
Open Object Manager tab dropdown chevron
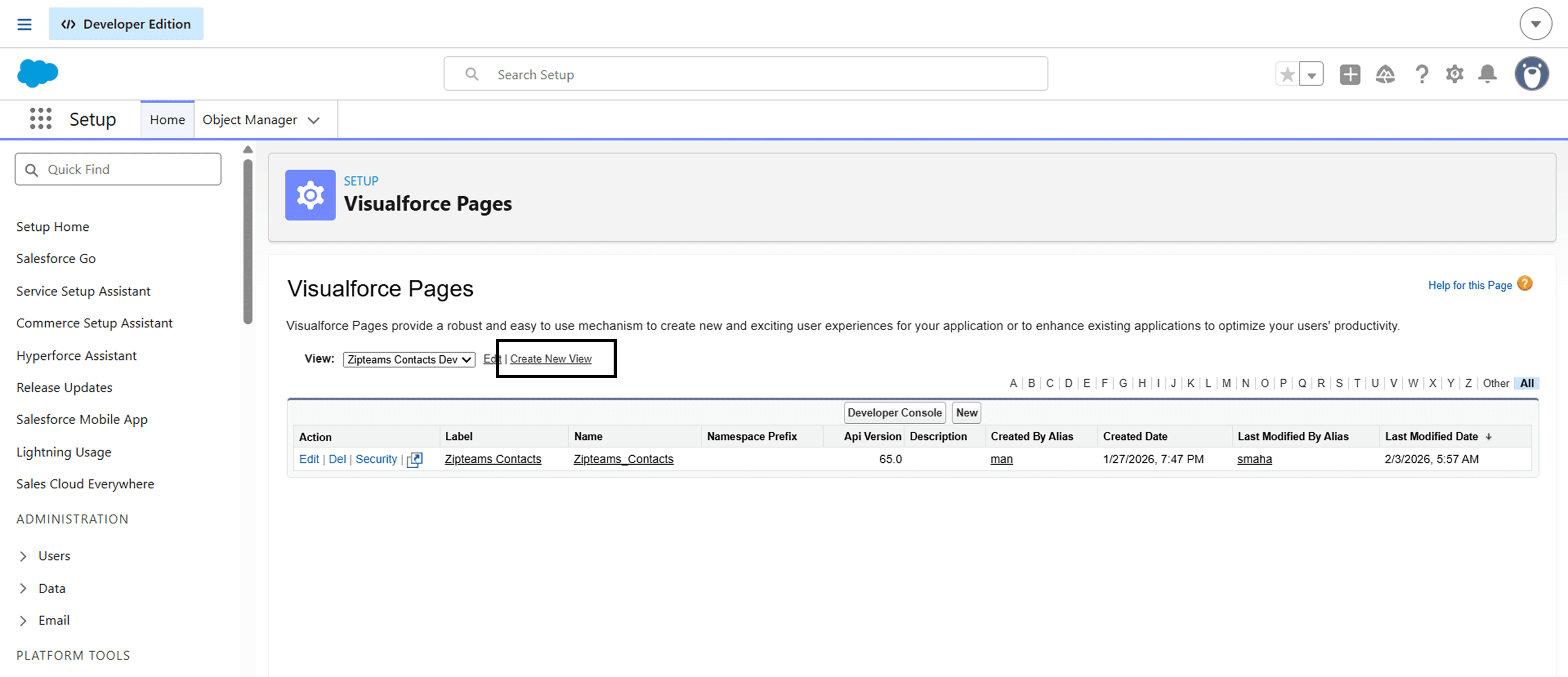tap(313, 120)
